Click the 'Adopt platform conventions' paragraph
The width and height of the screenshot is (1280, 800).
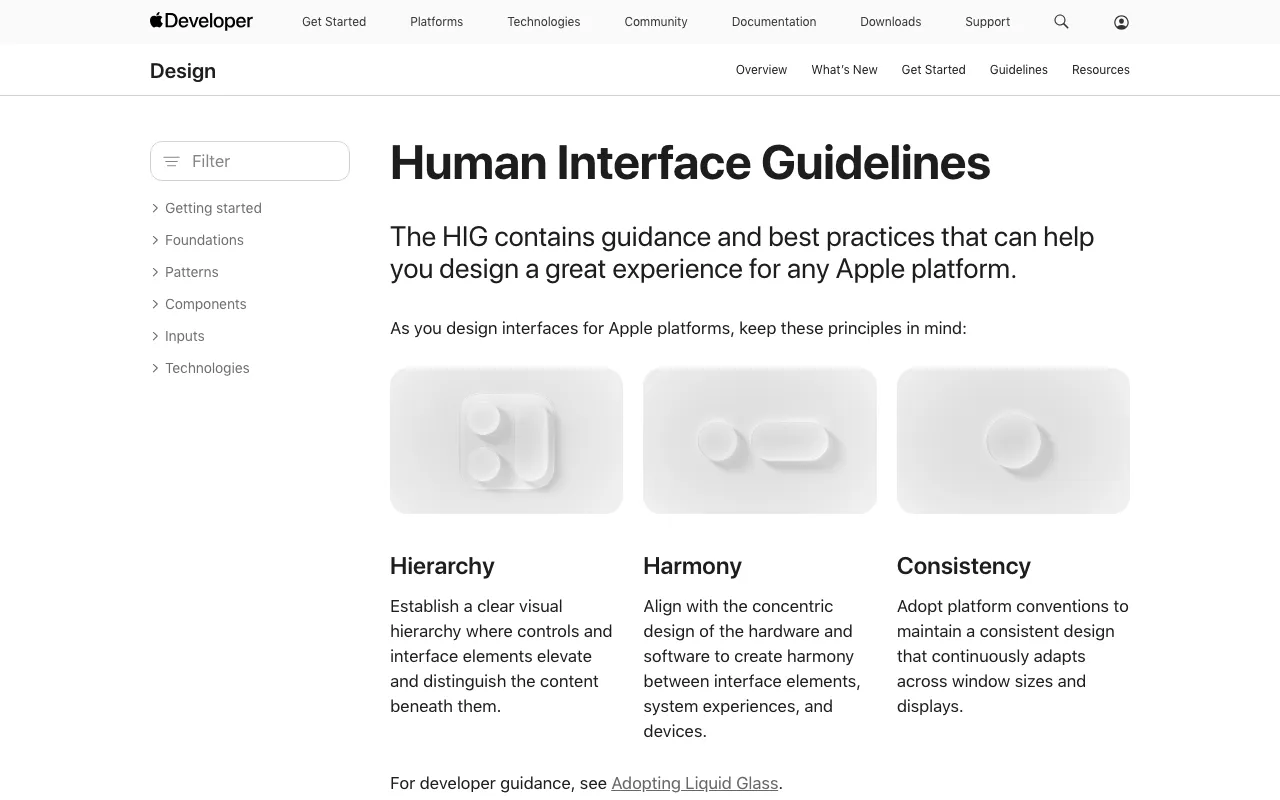click(1012, 656)
